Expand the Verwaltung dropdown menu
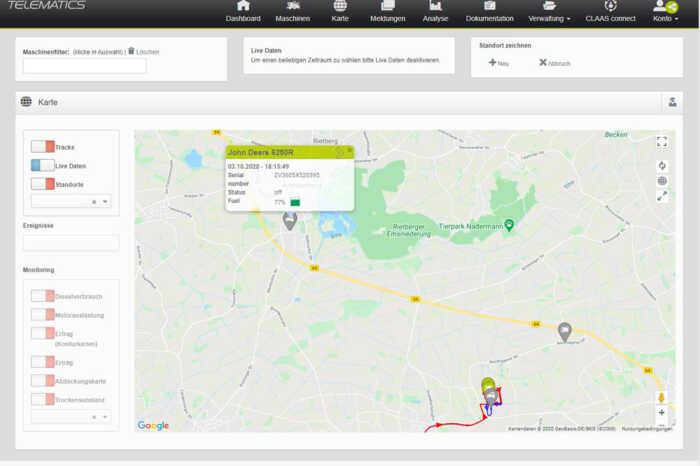 click(x=549, y=12)
